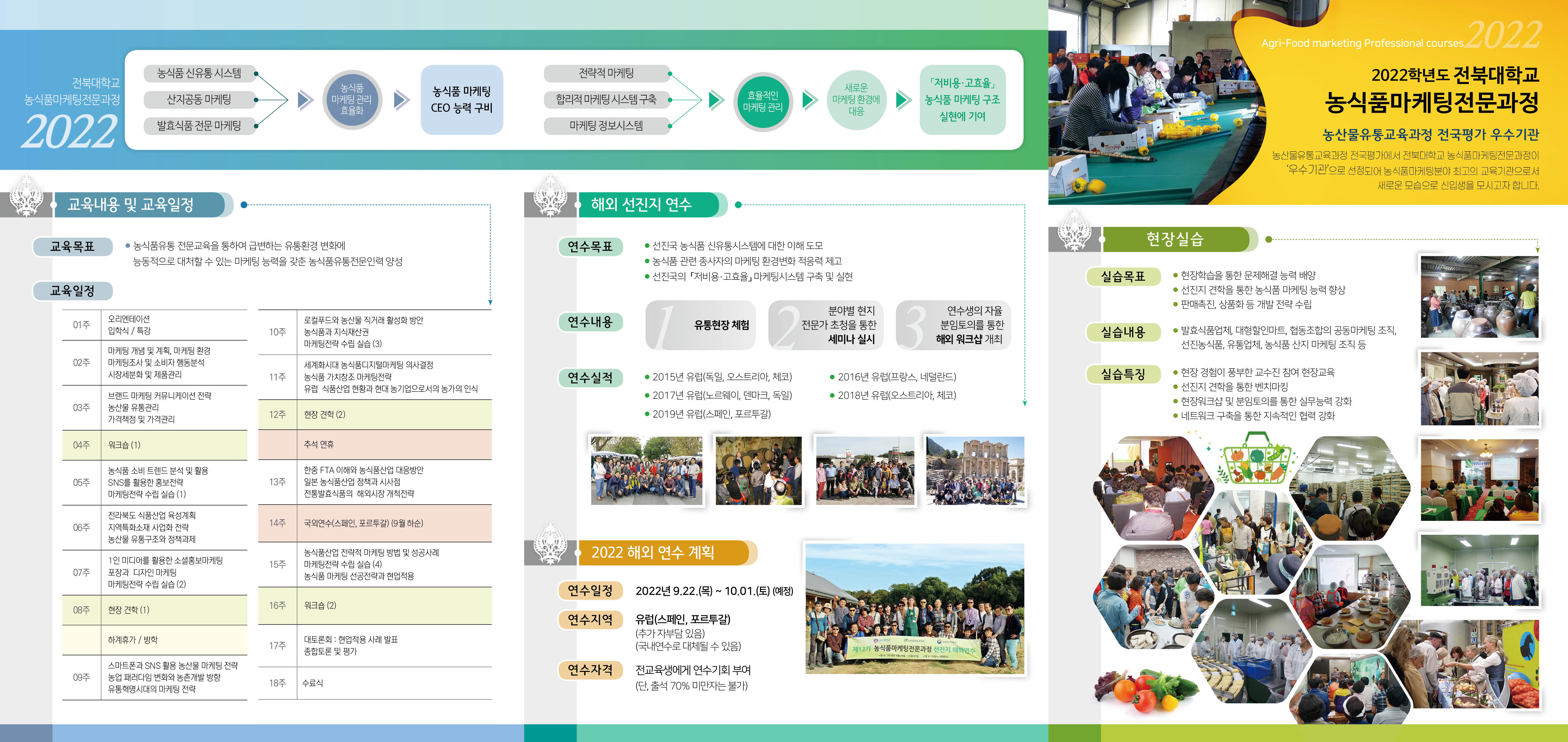Select the 농식품 신유통 시스템 pill
Image resolution: width=1568 pixels, height=742 pixels.
pos(199,74)
